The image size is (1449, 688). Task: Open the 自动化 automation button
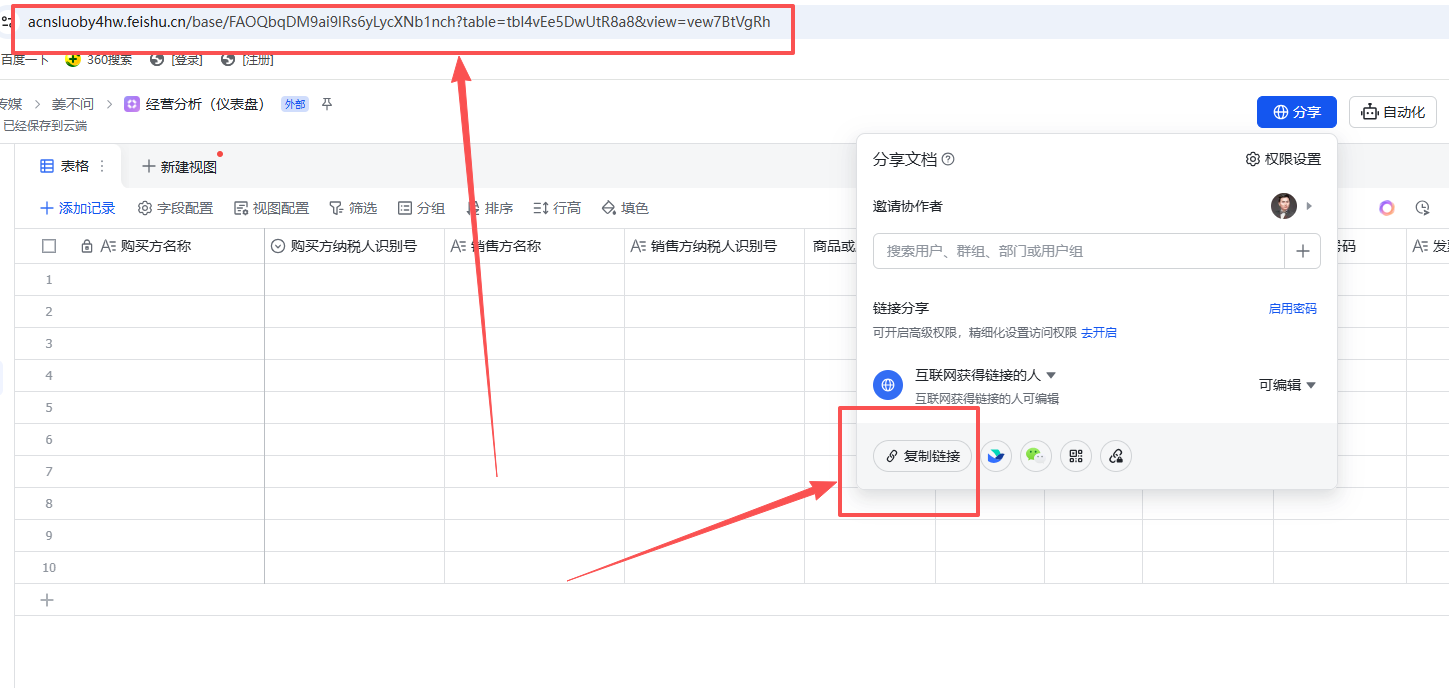coord(1393,112)
